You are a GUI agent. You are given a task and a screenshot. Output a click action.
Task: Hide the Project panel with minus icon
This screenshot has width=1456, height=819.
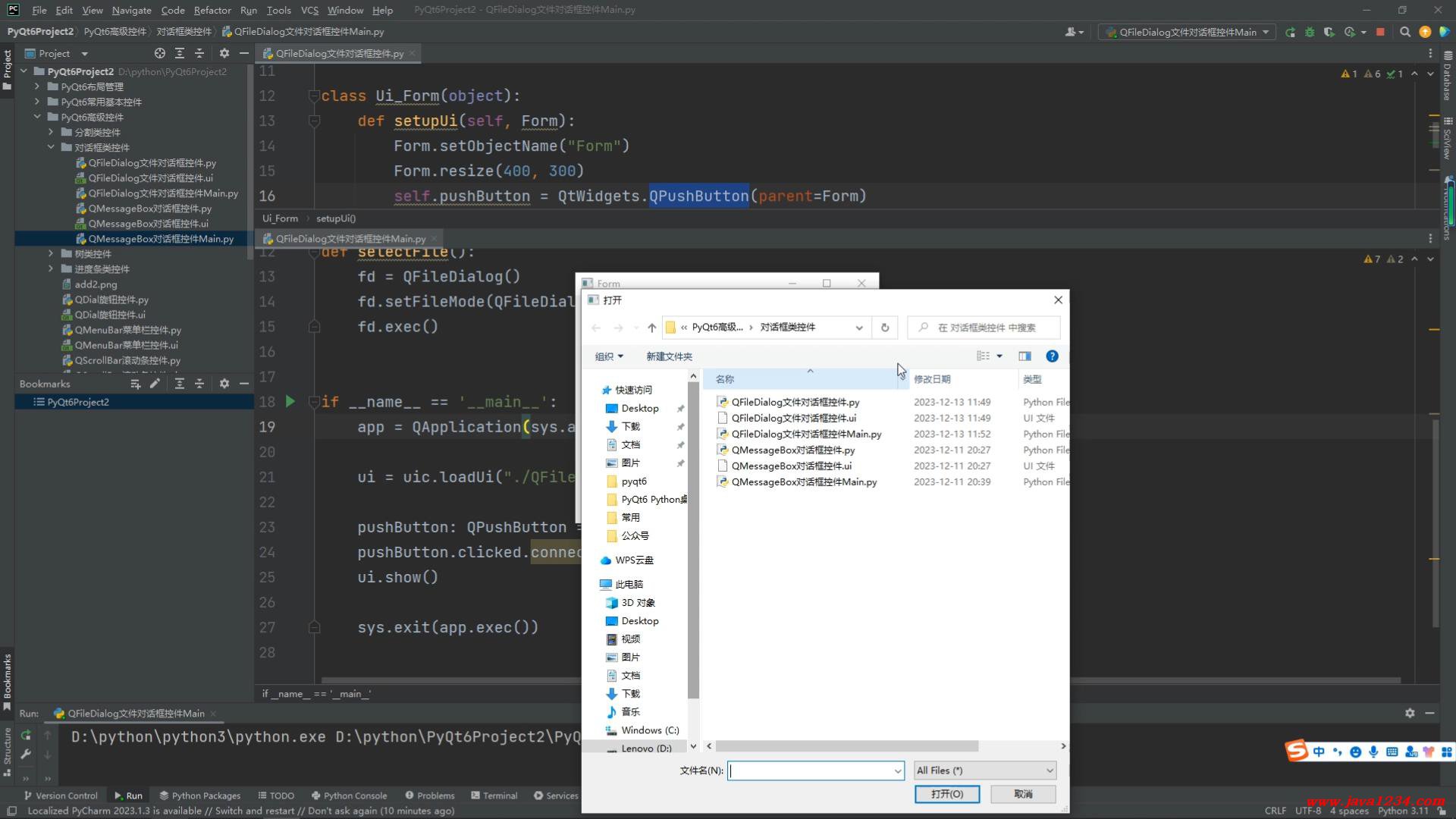point(243,53)
